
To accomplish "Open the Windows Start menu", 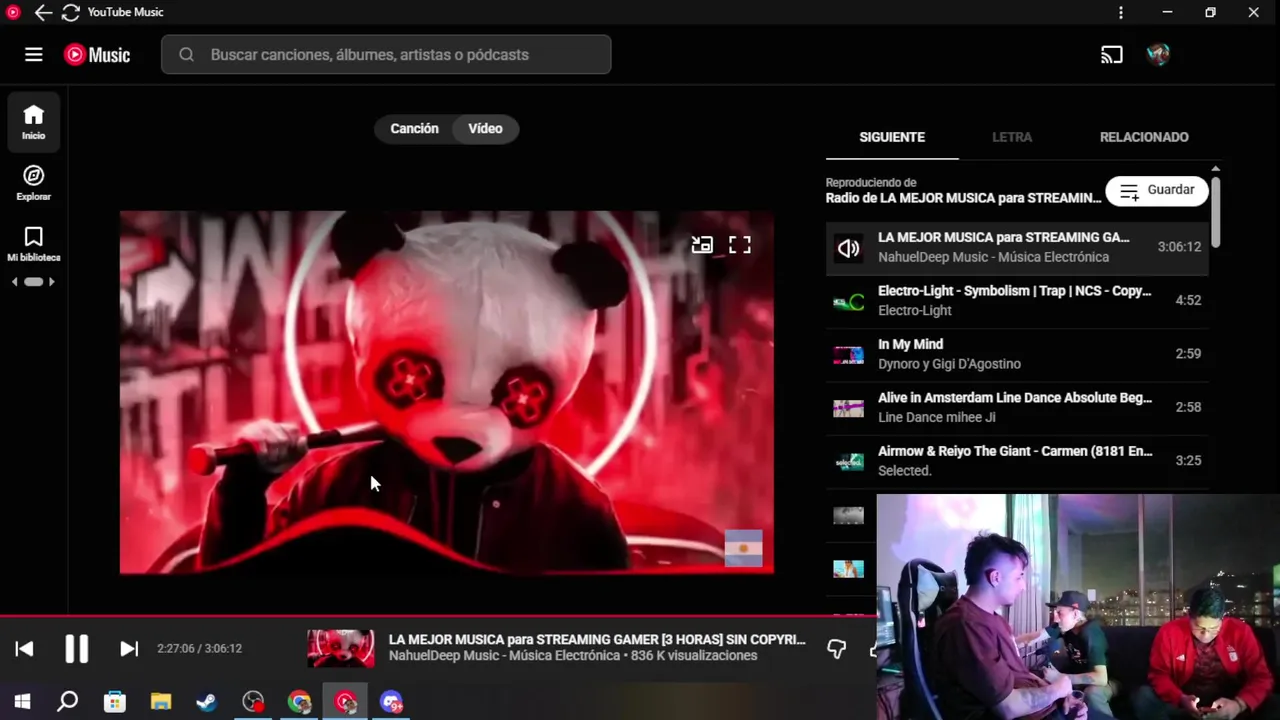I will point(22,702).
